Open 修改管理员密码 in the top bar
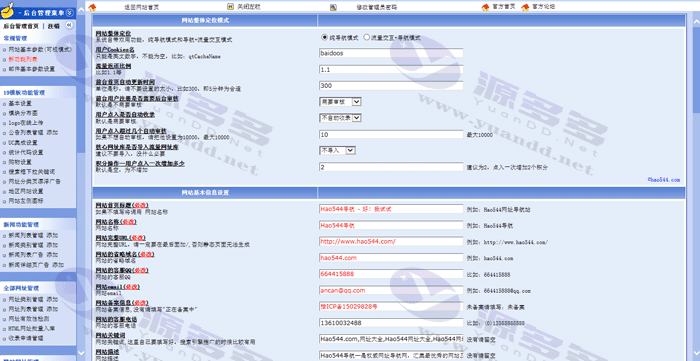The height and width of the screenshot is (361, 700). 376,7
